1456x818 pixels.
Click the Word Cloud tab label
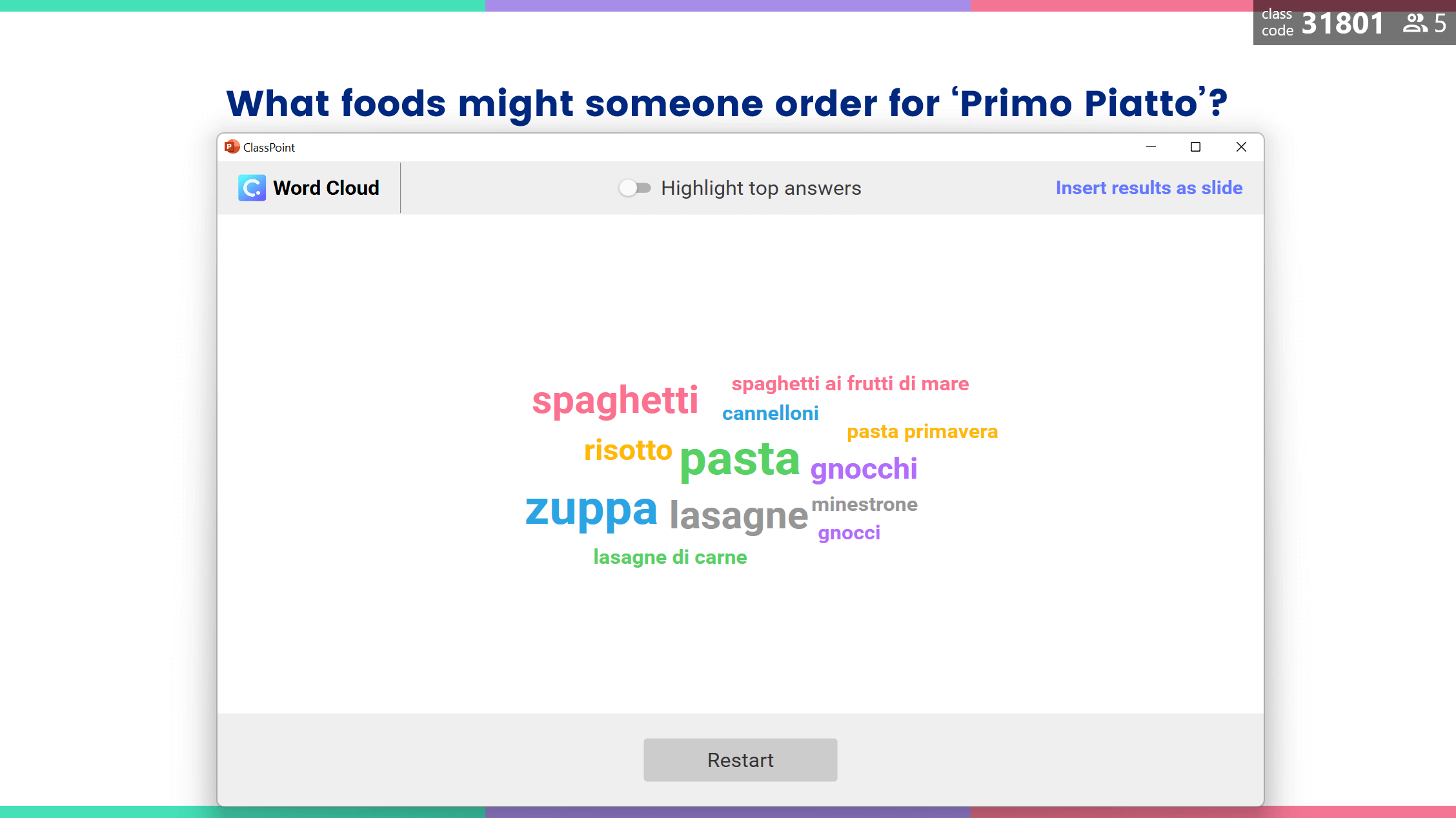click(x=325, y=187)
